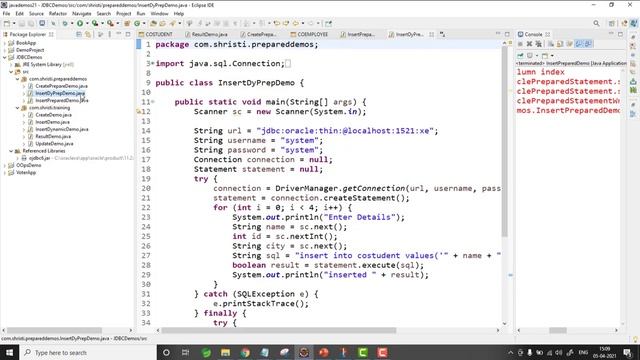Screen dimensions: 640x360
Task: Minimize the Console view
Action: [611, 34]
